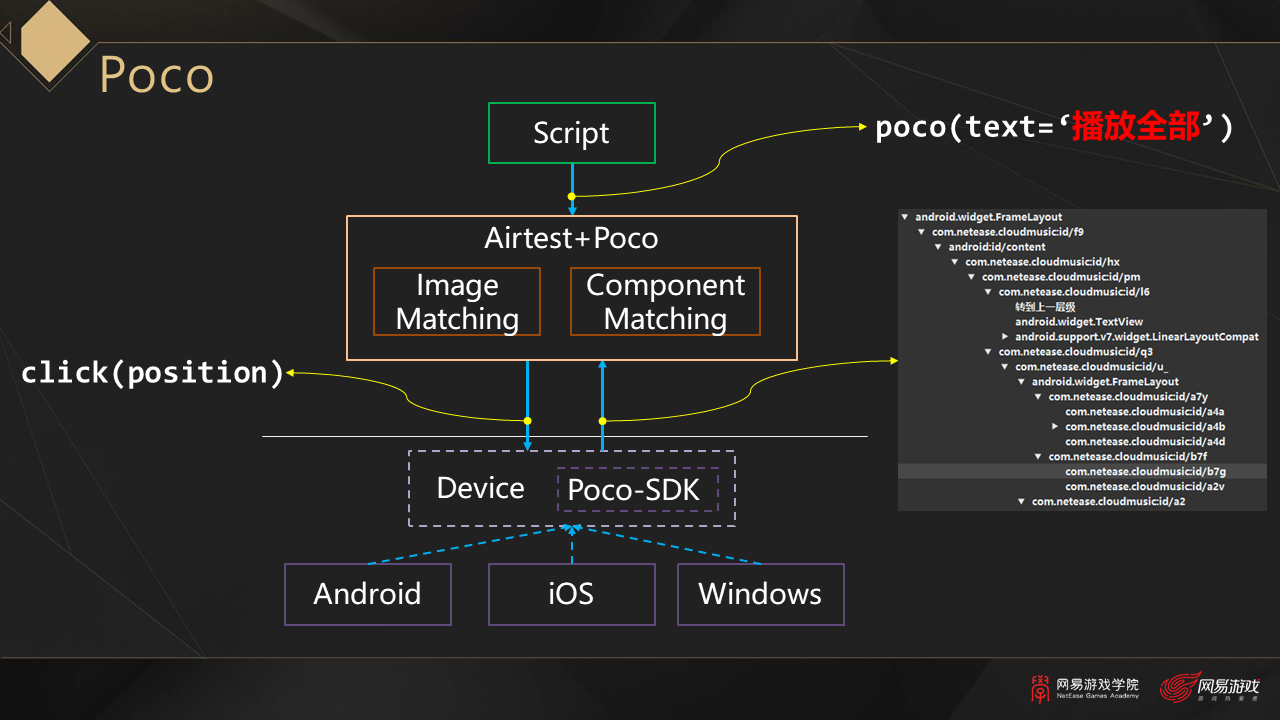
Task: Click the green Script box
Action: [571, 133]
